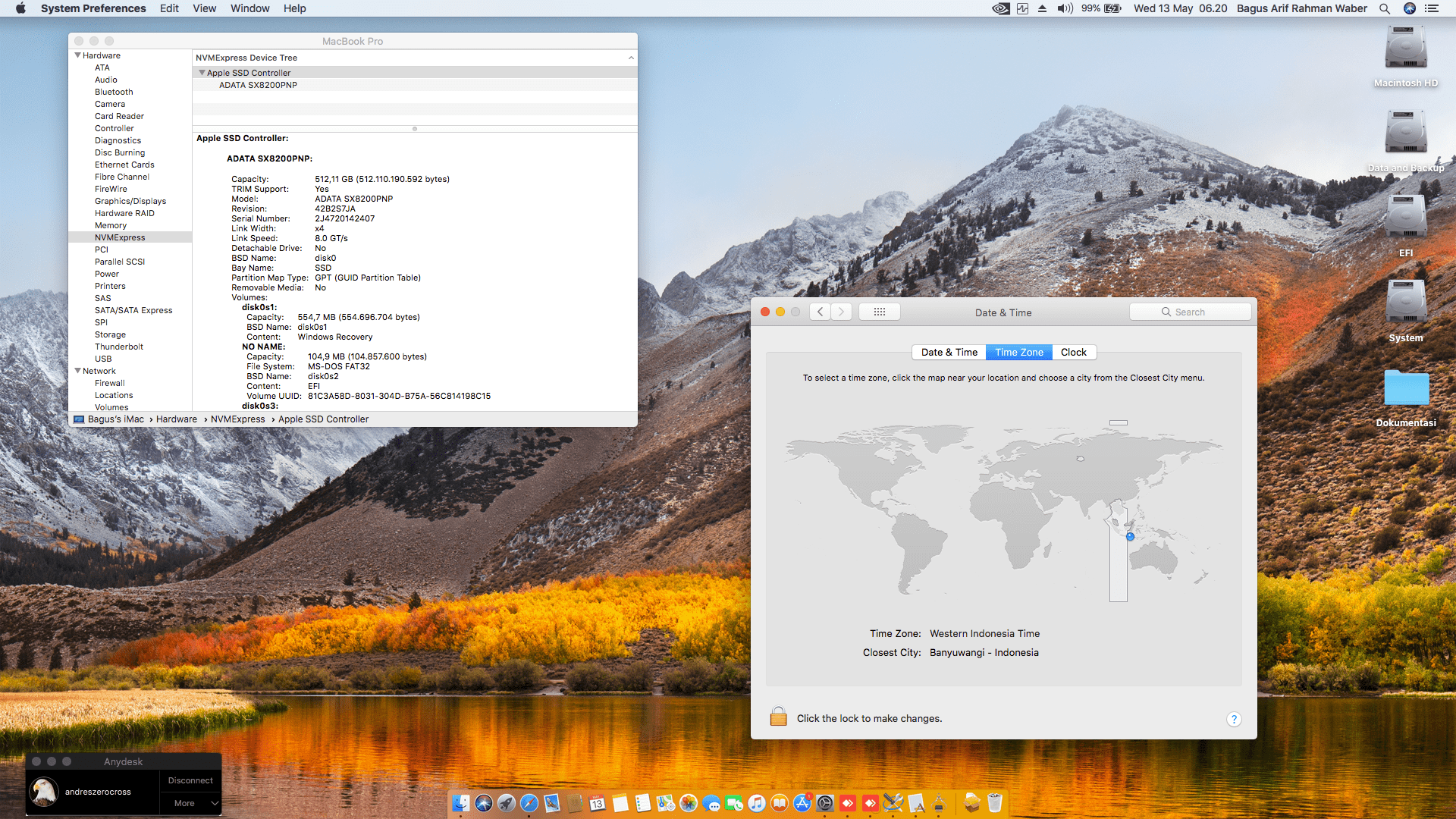
Task: Open Finder from the dock
Action: tap(461, 803)
